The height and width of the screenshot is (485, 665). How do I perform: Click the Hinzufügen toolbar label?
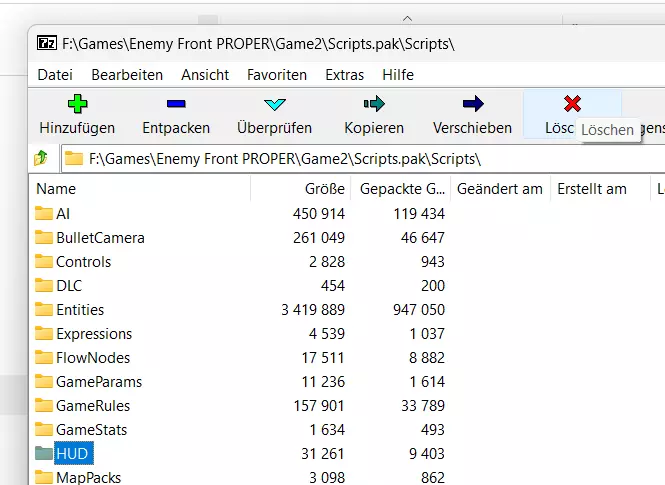[x=77, y=128]
